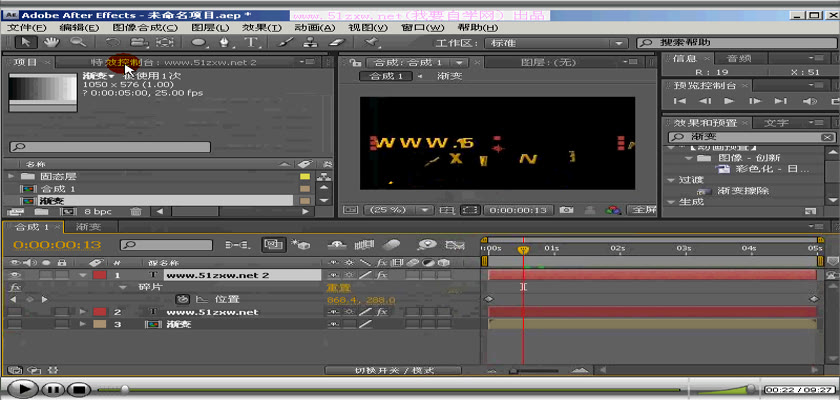
Task: Collapse the 过渡 effects category
Action: point(671,181)
